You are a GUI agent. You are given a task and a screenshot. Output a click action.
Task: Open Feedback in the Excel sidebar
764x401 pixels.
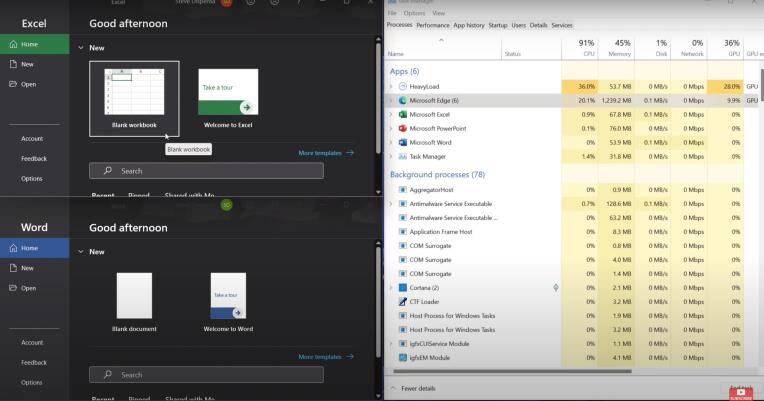[x=34, y=159]
